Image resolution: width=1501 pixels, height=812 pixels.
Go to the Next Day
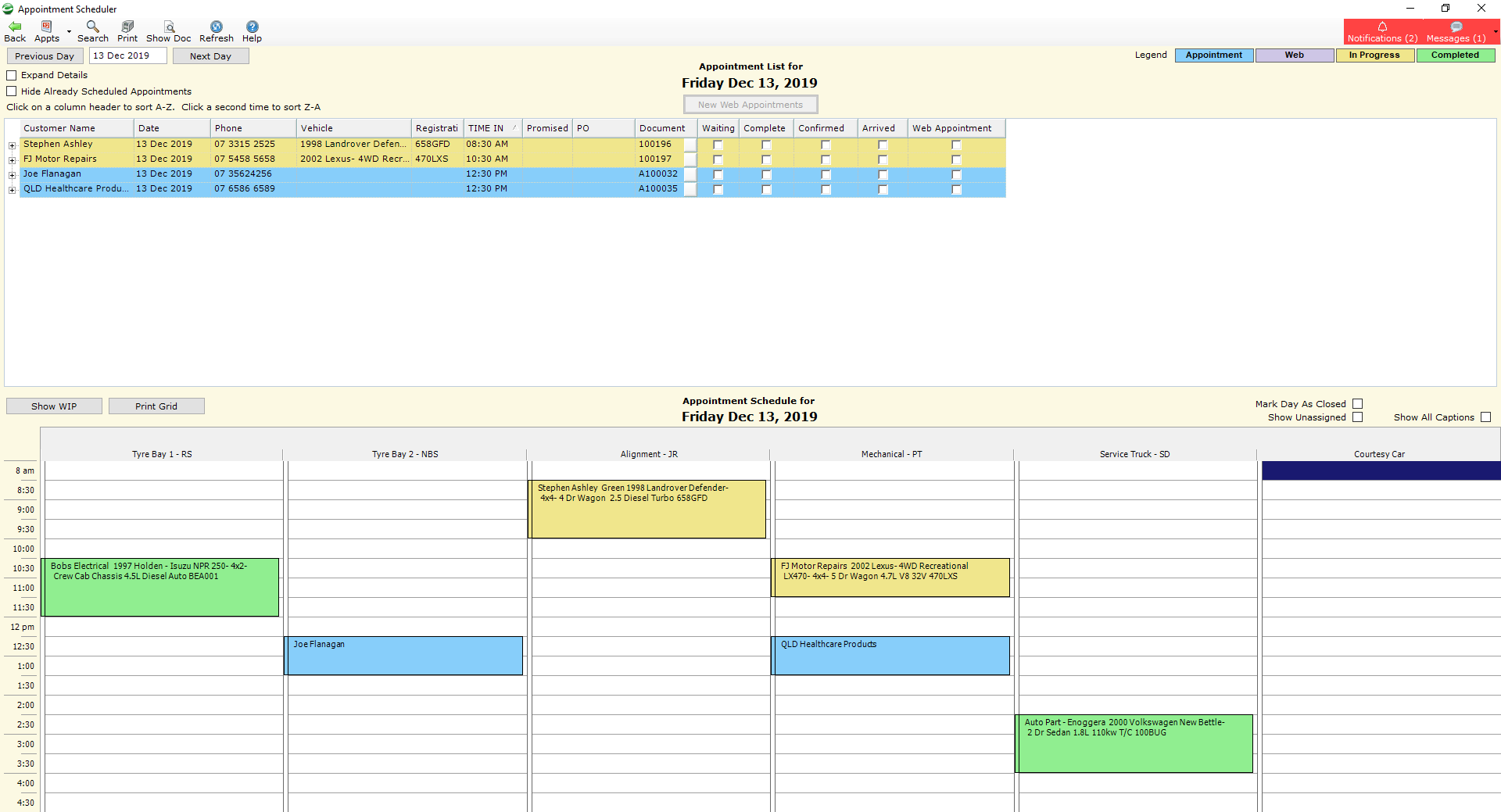(x=210, y=55)
